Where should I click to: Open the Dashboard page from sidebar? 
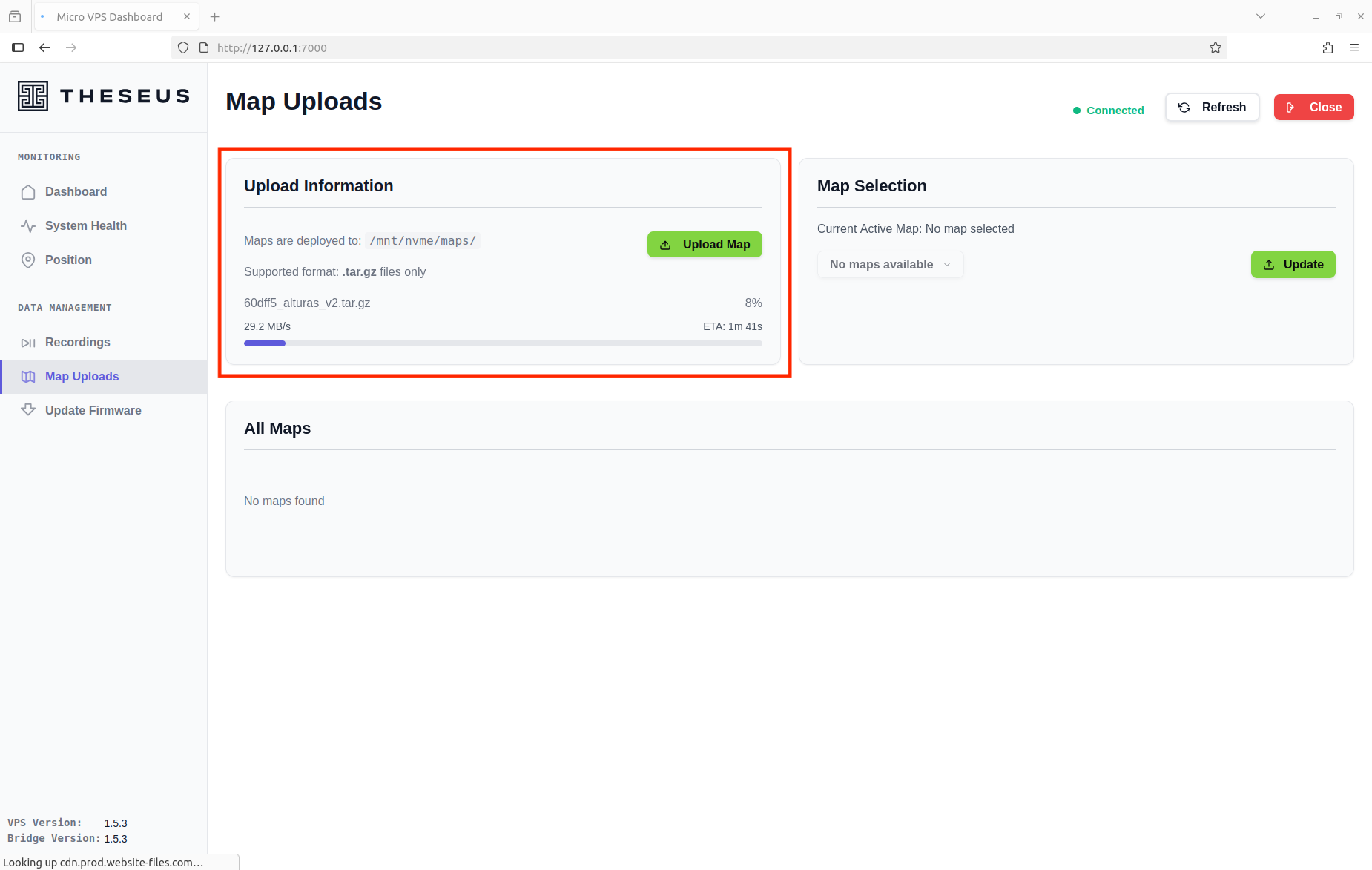point(76,191)
